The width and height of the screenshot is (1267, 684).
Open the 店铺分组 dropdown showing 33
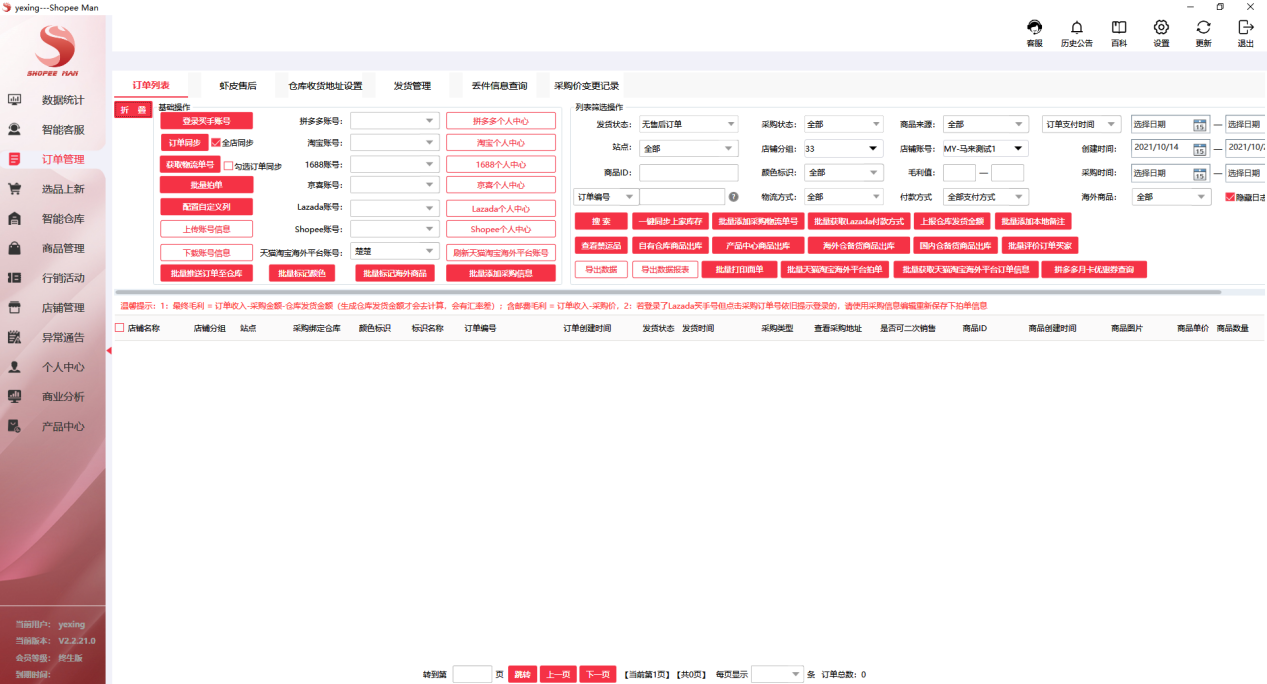(843, 146)
